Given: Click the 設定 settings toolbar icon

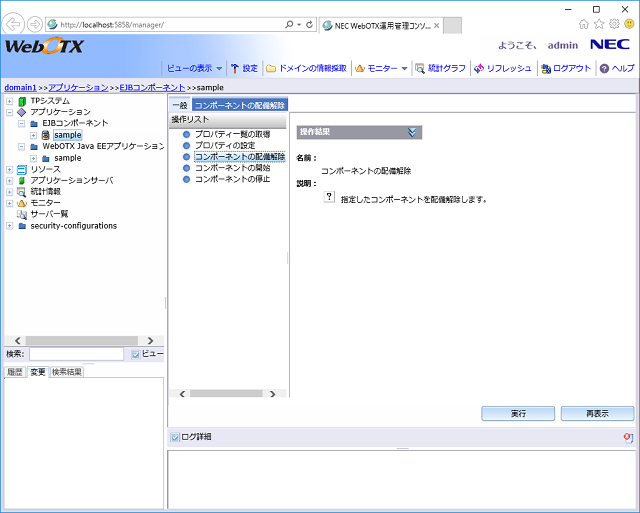Looking at the screenshot, I should (235, 68).
